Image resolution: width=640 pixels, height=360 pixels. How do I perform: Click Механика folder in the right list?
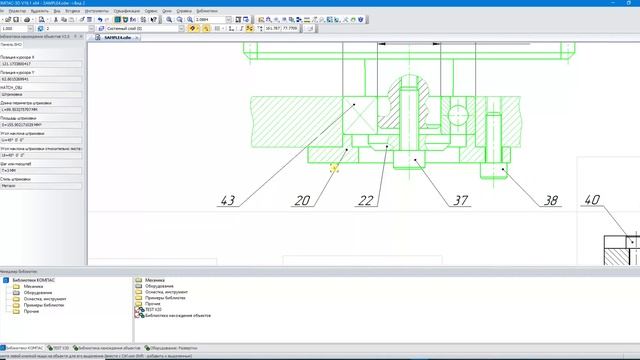tap(155, 280)
